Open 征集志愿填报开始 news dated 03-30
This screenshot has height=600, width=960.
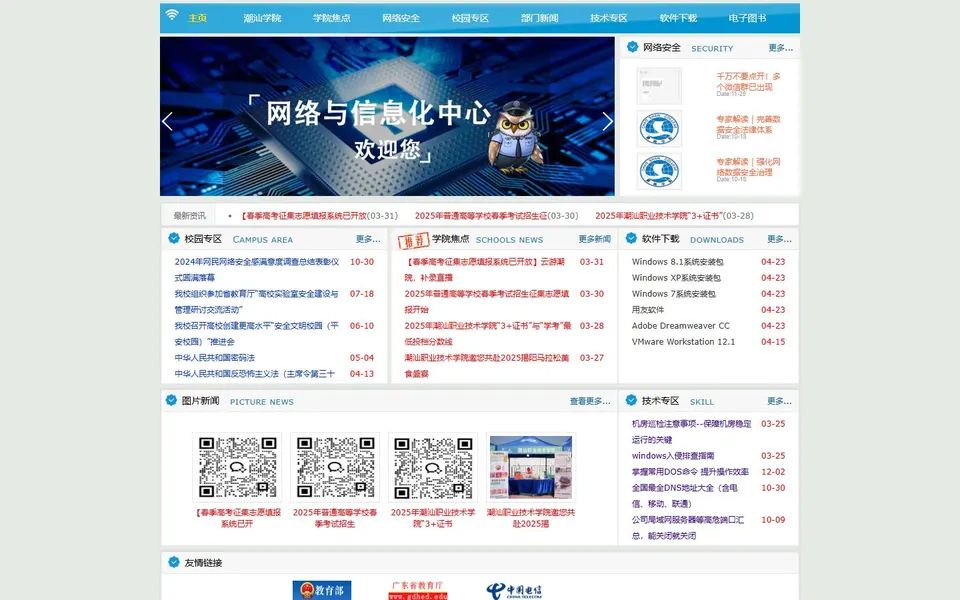487,301
